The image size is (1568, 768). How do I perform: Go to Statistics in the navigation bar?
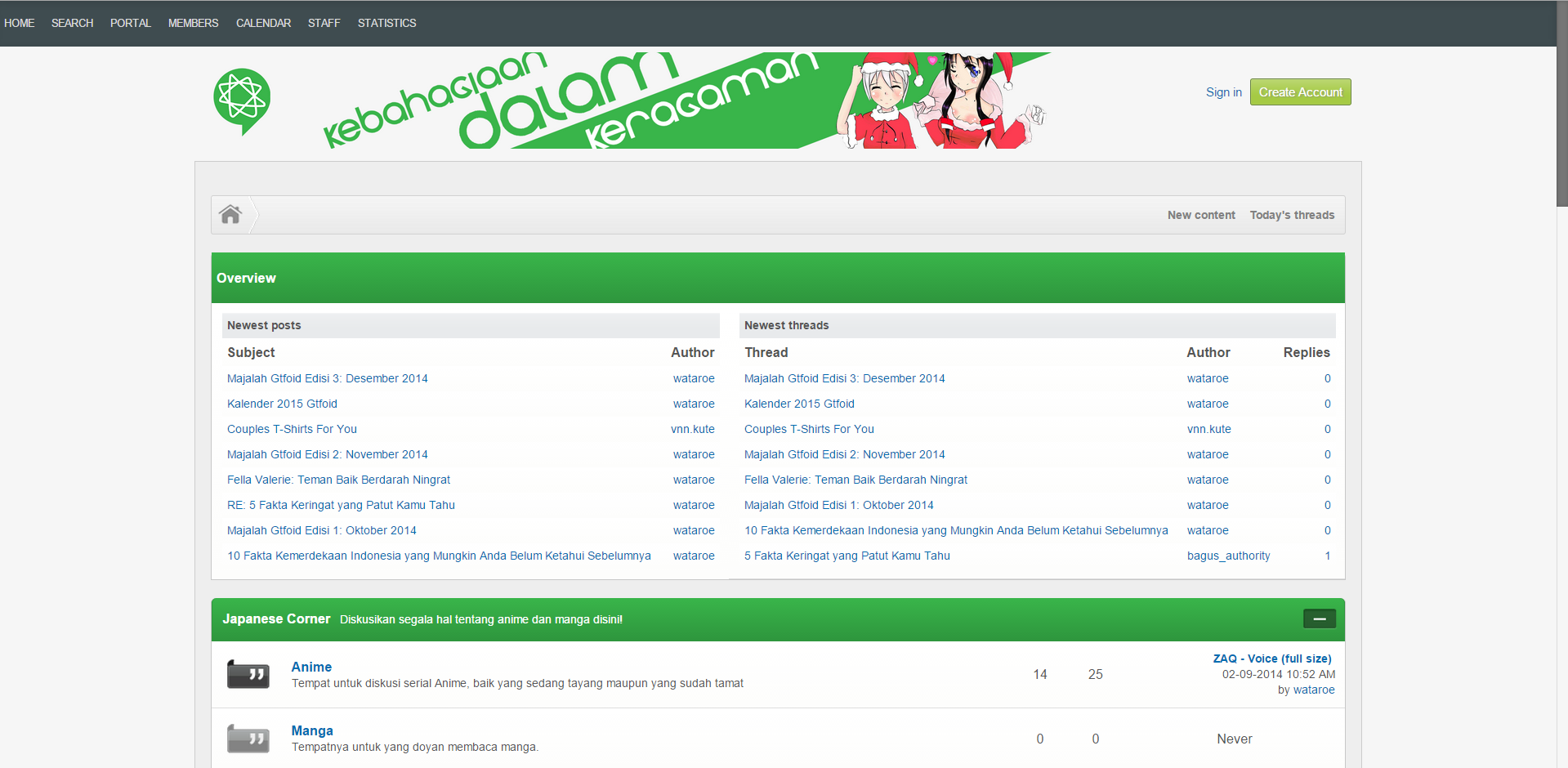point(386,23)
